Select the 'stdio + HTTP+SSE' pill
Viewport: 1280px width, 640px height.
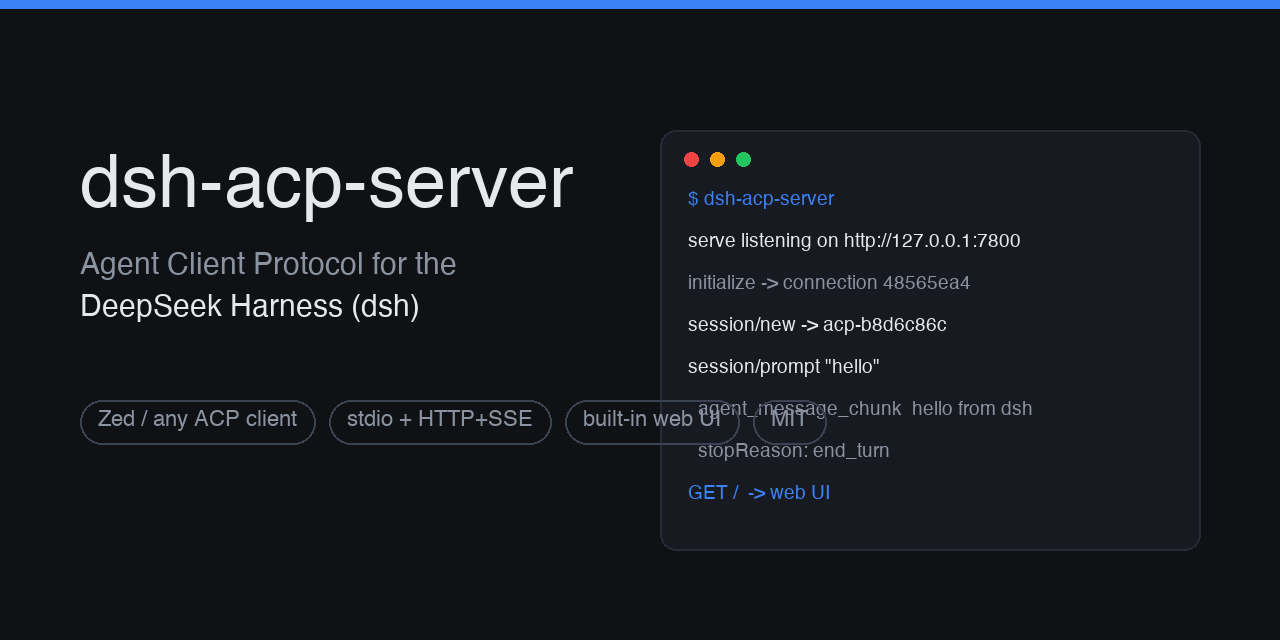440,422
